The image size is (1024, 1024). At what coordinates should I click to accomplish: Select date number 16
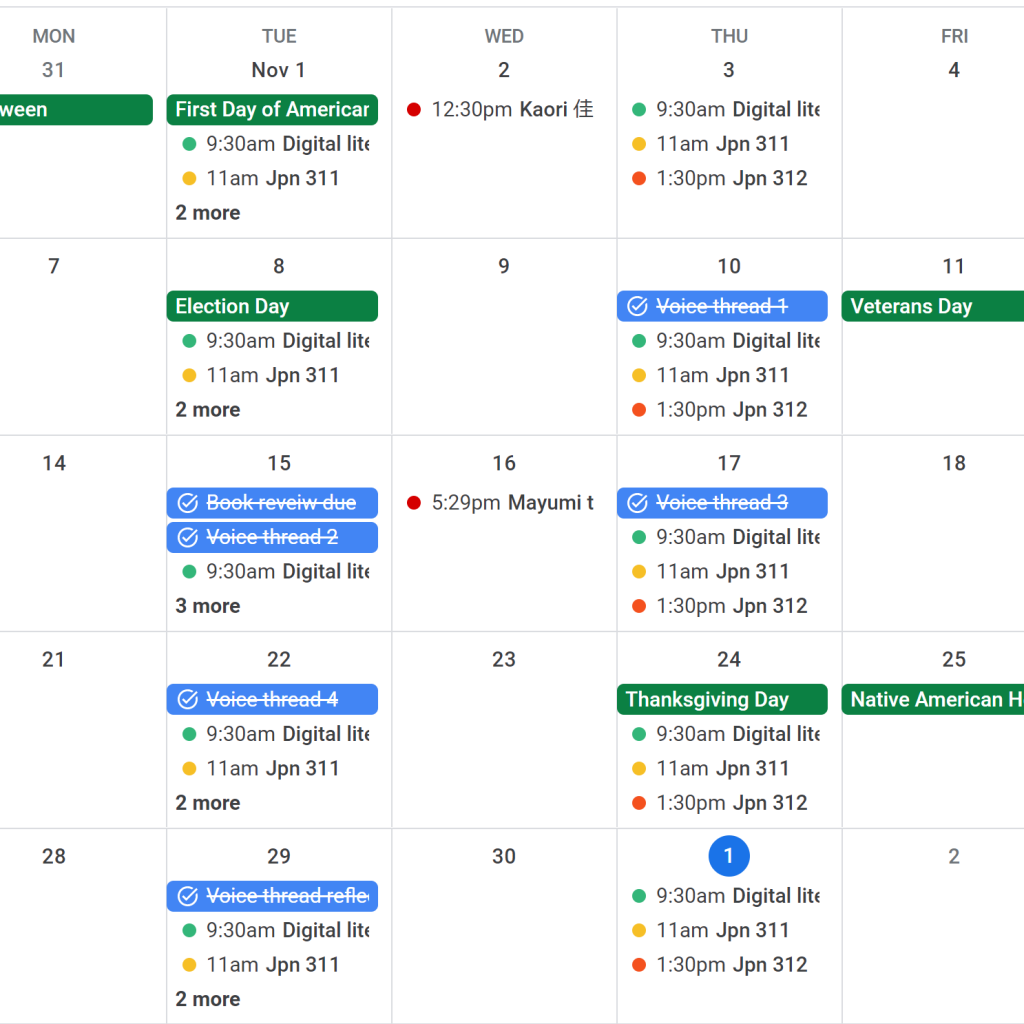tap(504, 464)
